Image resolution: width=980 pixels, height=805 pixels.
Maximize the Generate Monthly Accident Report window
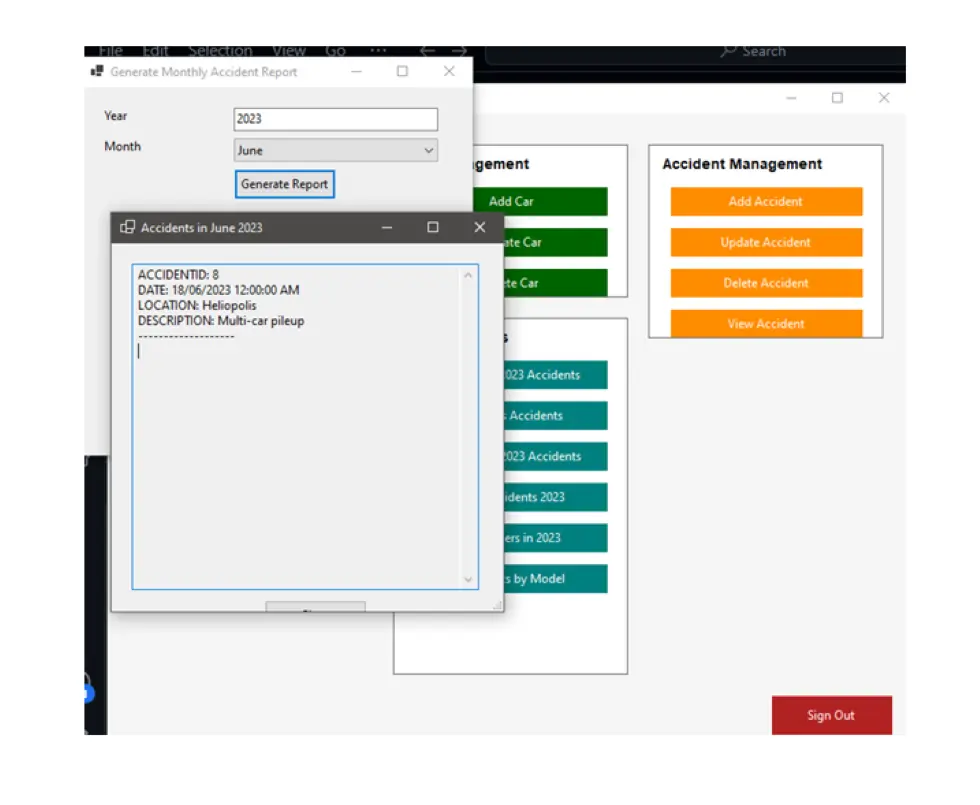402,71
